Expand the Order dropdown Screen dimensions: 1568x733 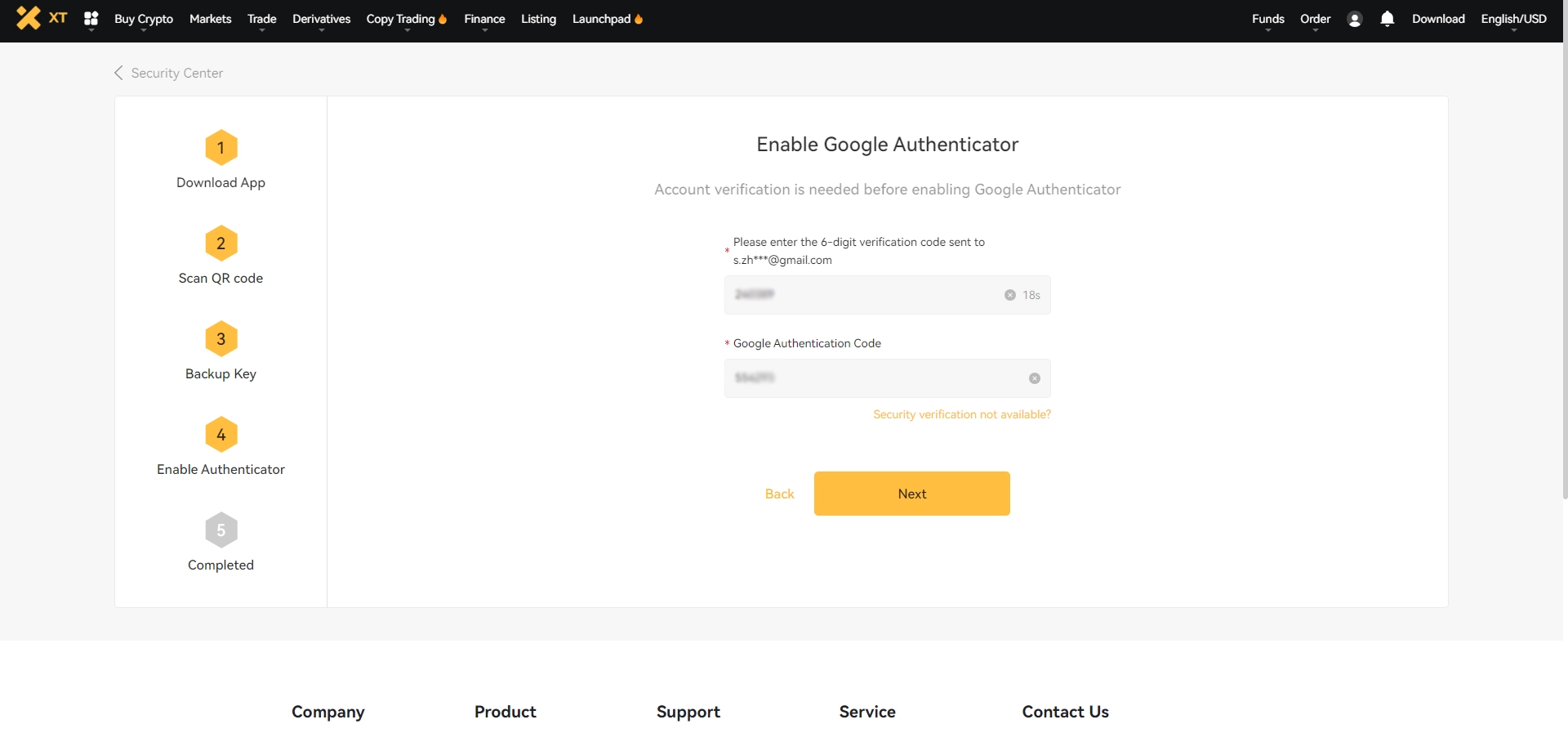pos(1316,19)
